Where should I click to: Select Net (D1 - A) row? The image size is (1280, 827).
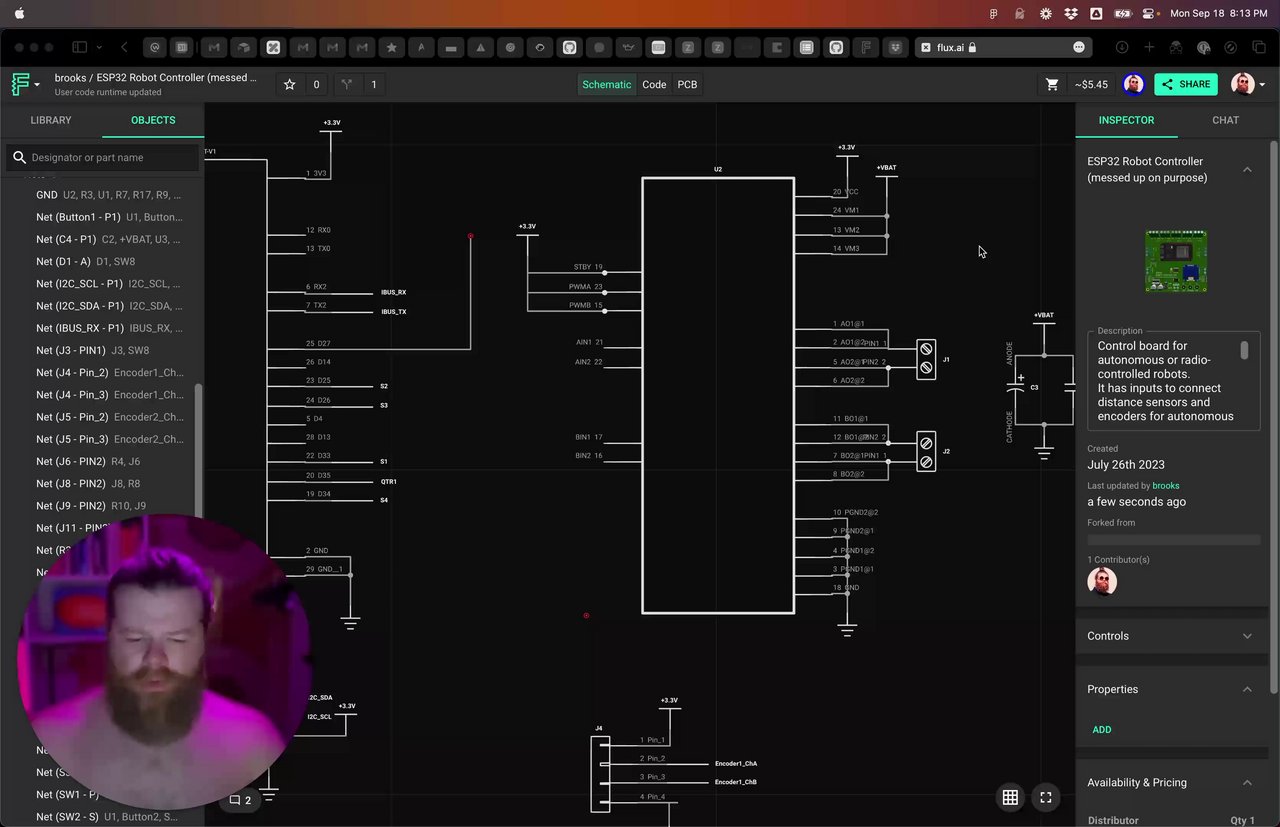pyautogui.click(x=110, y=261)
